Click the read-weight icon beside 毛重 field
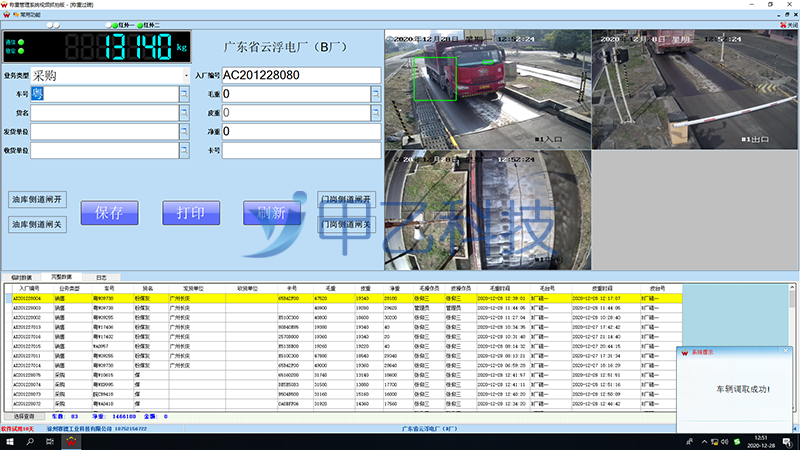 click(376, 94)
